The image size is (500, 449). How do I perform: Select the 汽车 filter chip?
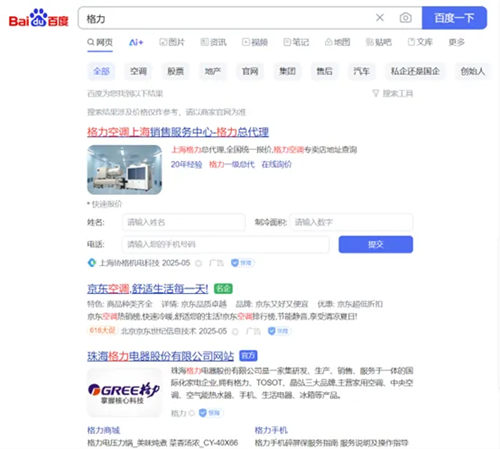(x=362, y=71)
